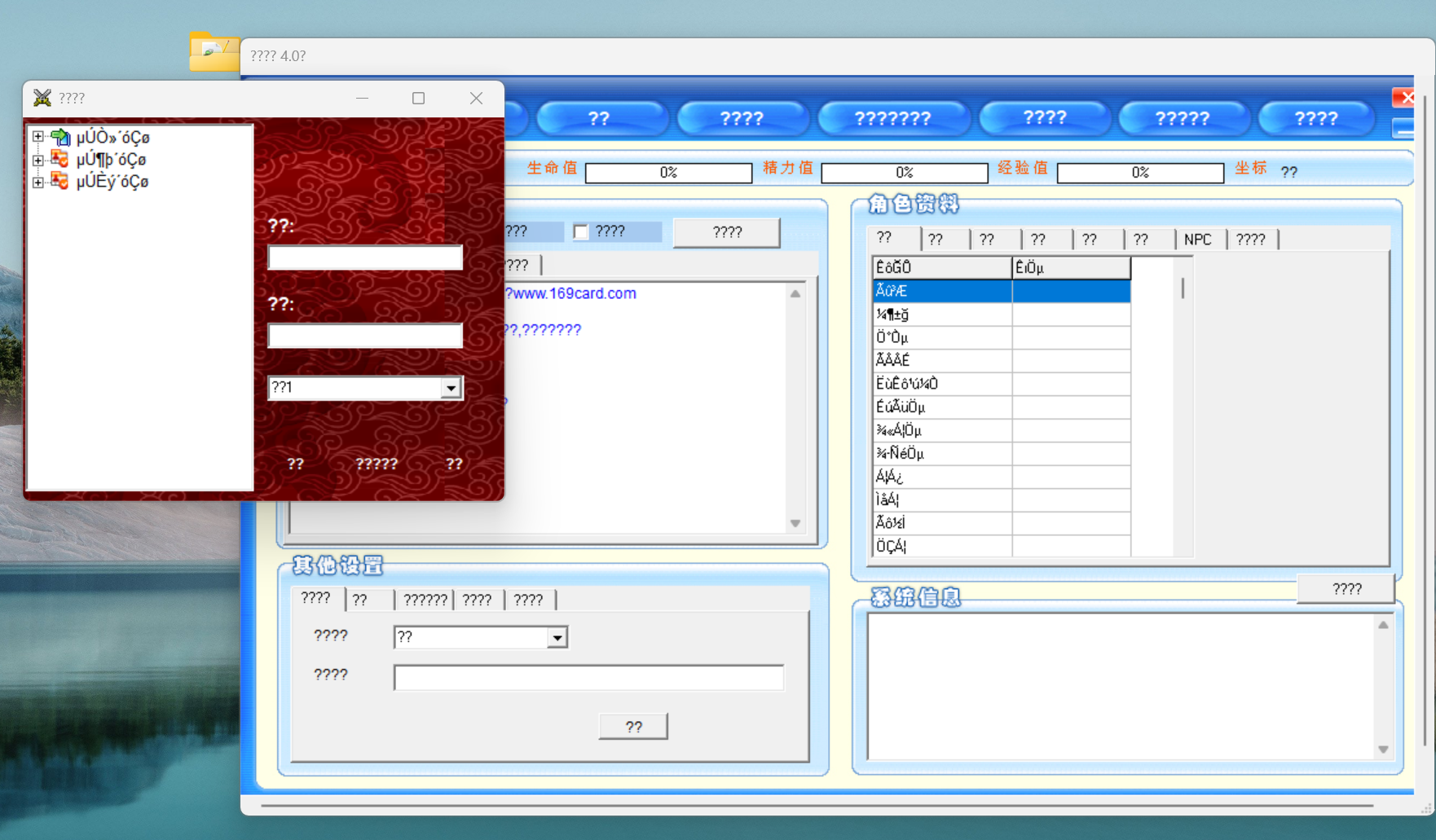Select the highlighted ÃûÆÆ row in the table
Screen dimensions: 1436x840
click(x=1002, y=291)
